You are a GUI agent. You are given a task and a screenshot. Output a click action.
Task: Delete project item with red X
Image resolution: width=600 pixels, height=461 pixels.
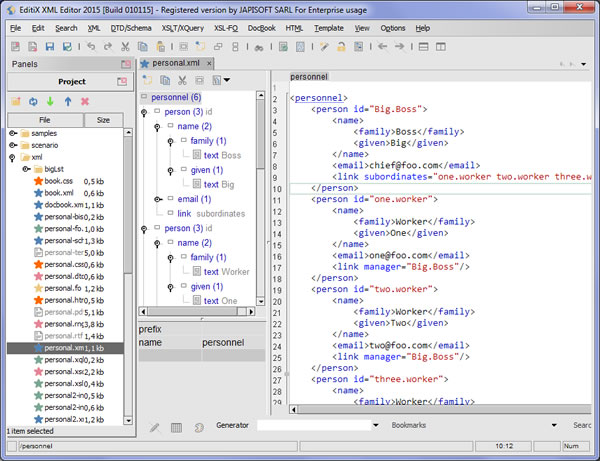click(x=85, y=101)
